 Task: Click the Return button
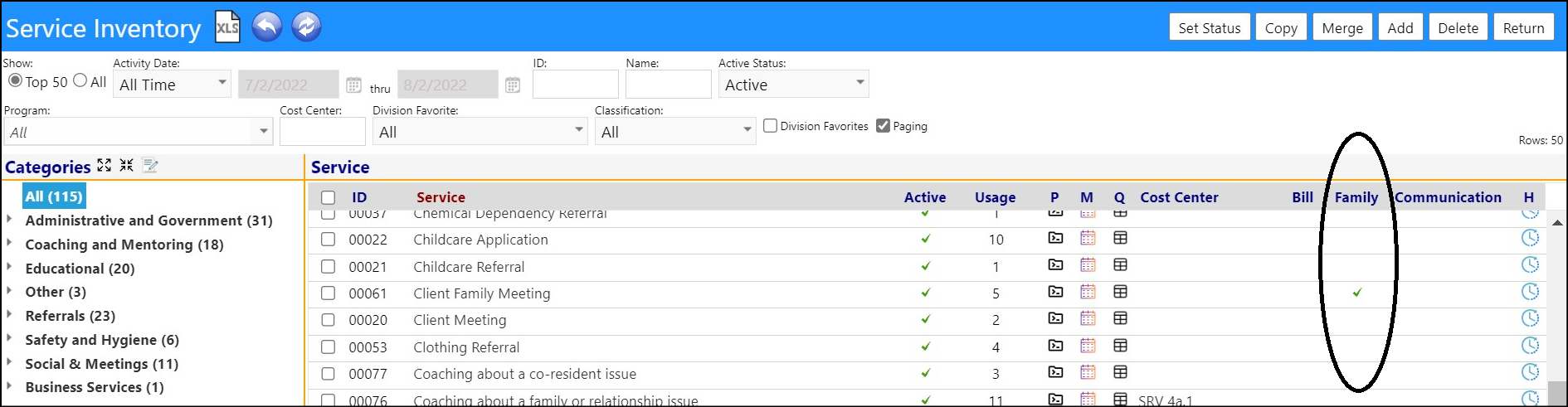1524,27
